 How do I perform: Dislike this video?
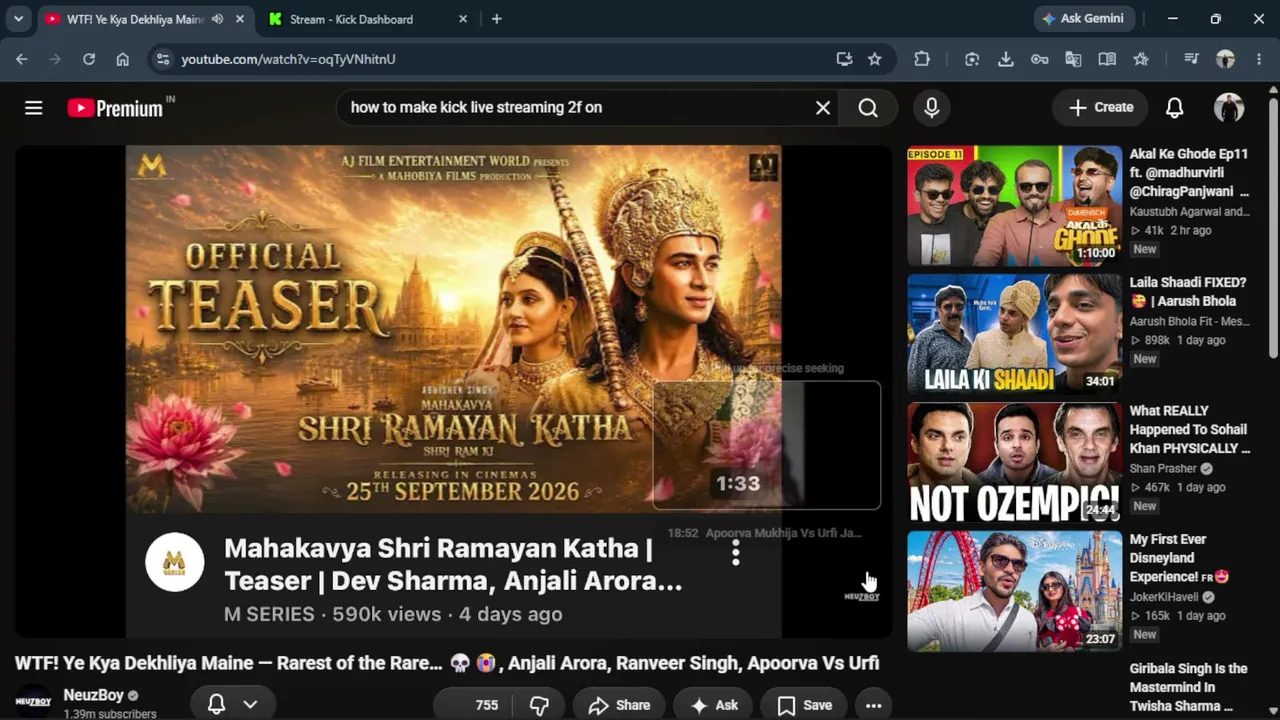click(x=541, y=705)
